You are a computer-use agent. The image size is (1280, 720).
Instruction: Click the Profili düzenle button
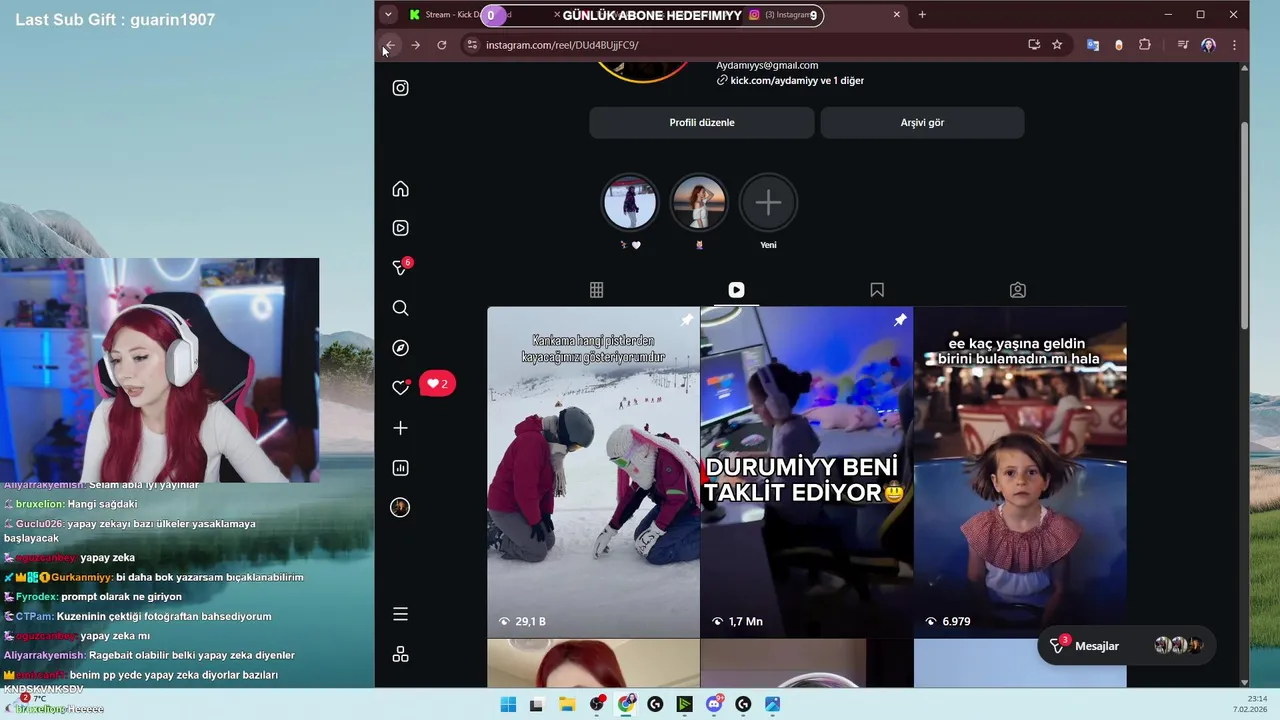point(702,122)
